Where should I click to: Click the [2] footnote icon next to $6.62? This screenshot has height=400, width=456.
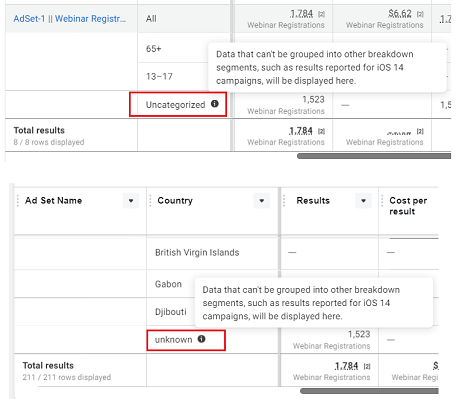(420, 14)
